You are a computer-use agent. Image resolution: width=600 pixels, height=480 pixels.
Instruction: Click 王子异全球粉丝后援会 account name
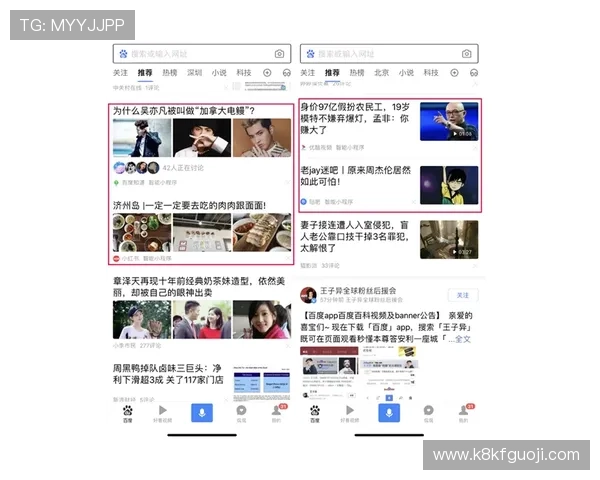coord(358,291)
